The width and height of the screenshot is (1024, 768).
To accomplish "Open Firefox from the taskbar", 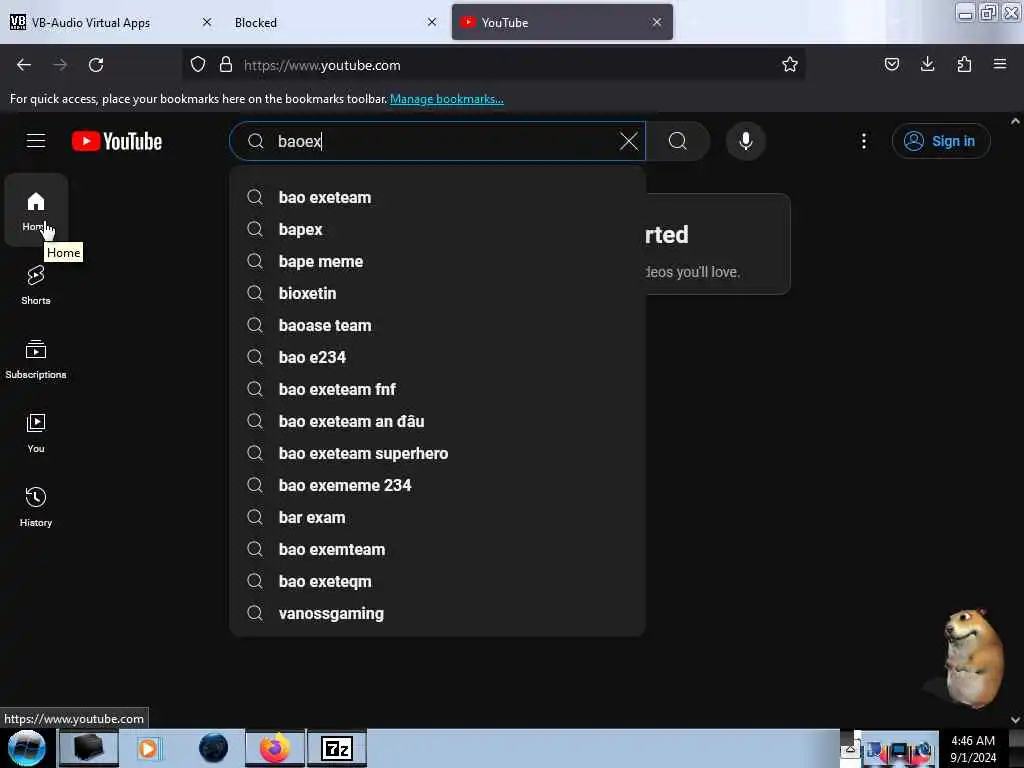I will 274,748.
